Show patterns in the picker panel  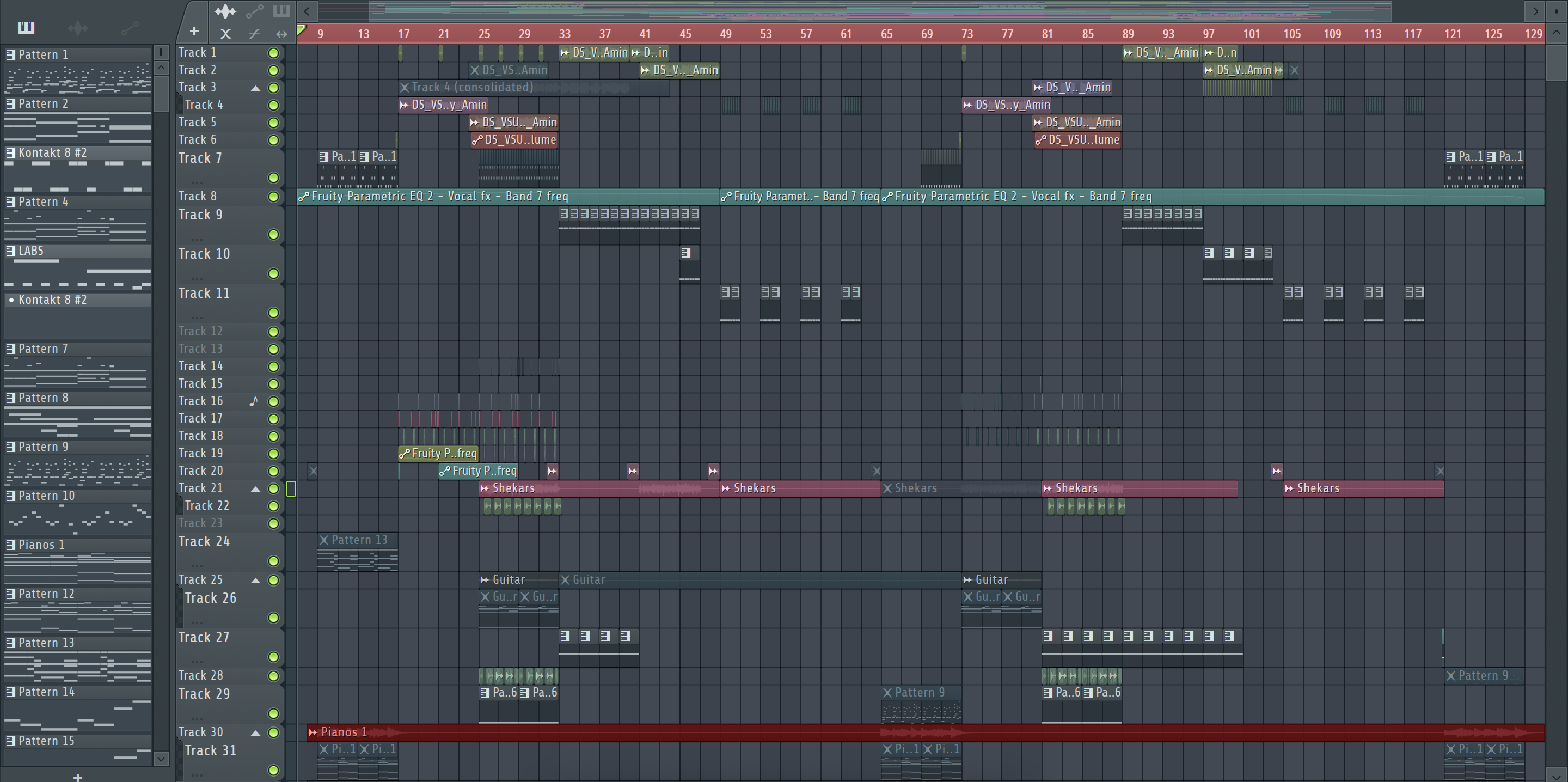[x=26, y=28]
